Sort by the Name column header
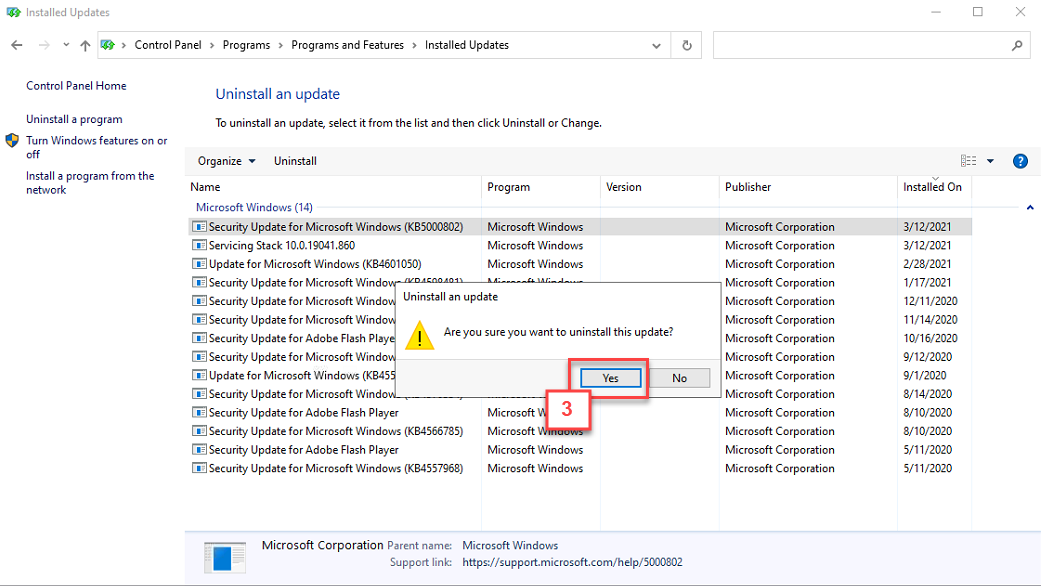Screen dimensions: 1041x586 coord(334,187)
